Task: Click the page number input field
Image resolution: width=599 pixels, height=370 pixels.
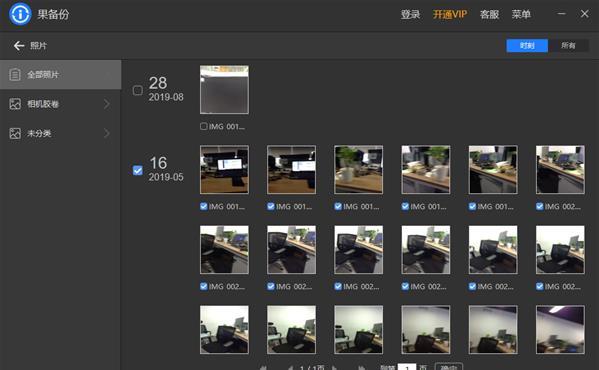Action: (x=407, y=367)
